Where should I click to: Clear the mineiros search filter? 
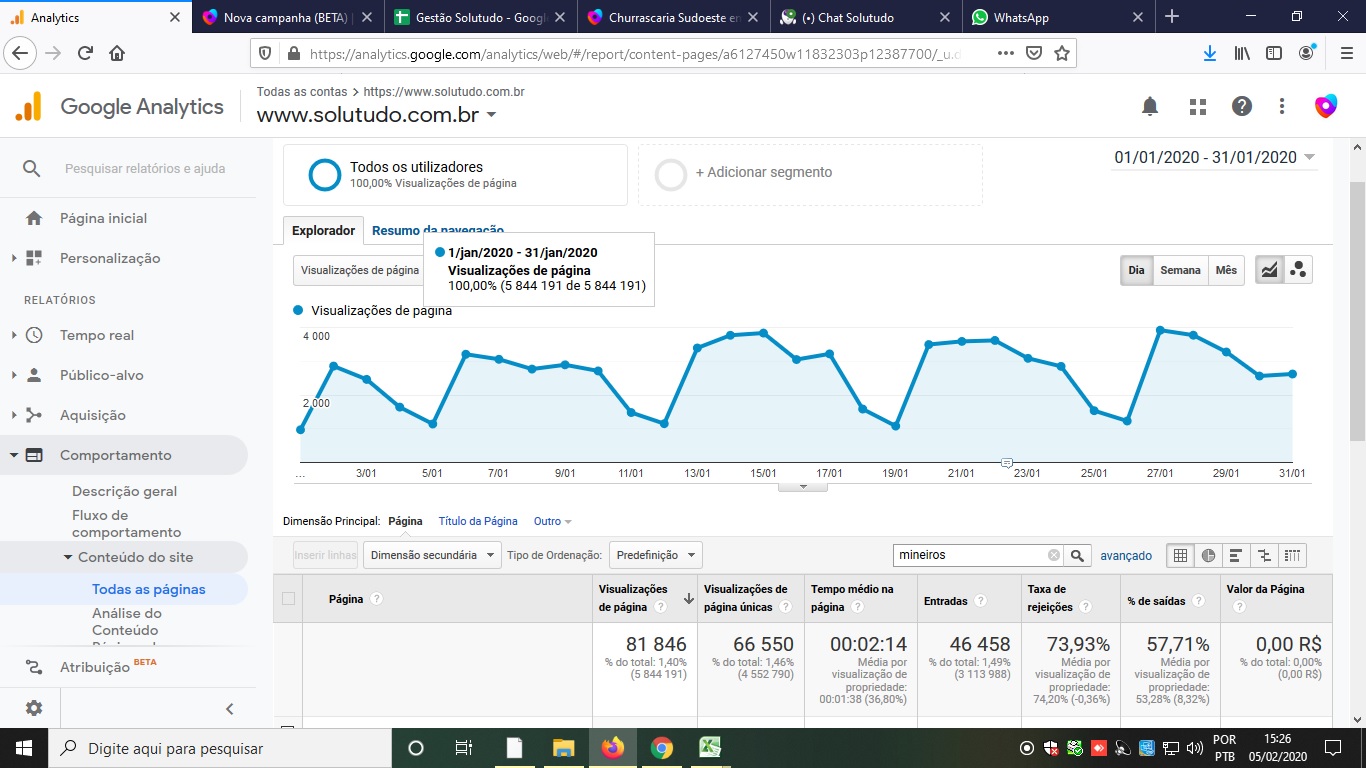pyautogui.click(x=1054, y=555)
